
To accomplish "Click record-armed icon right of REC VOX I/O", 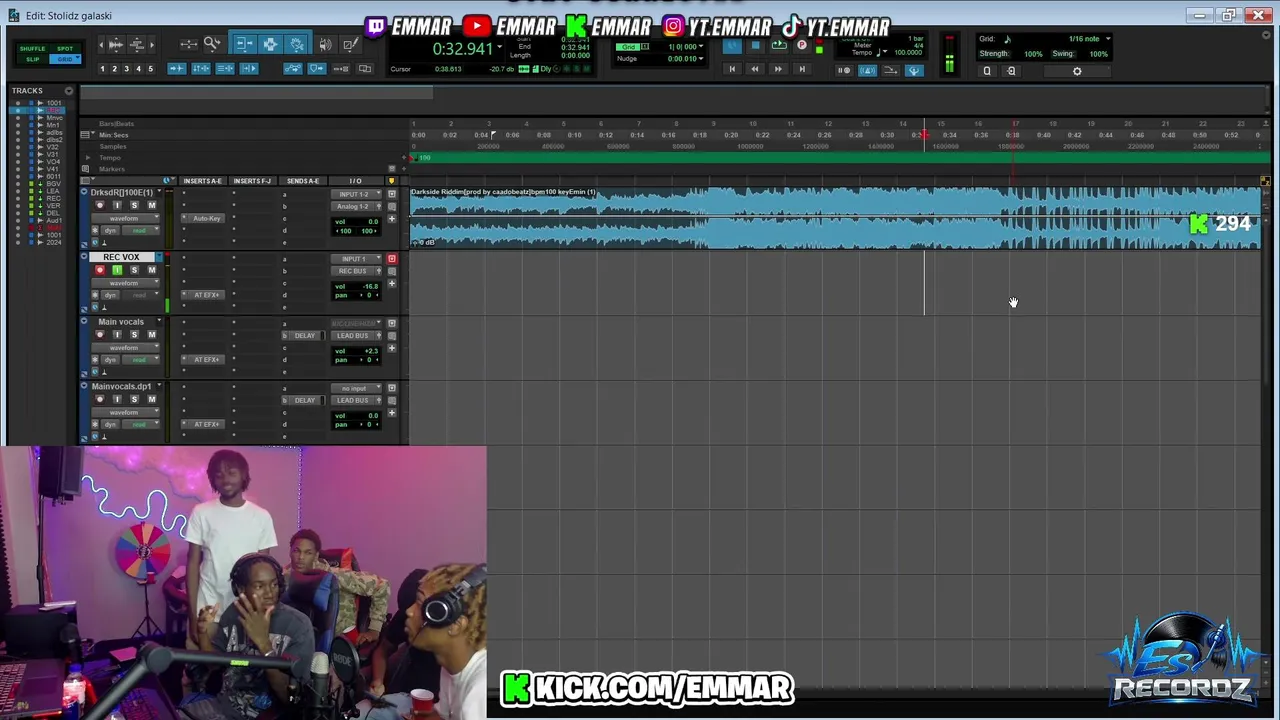I will click(x=392, y=259).
